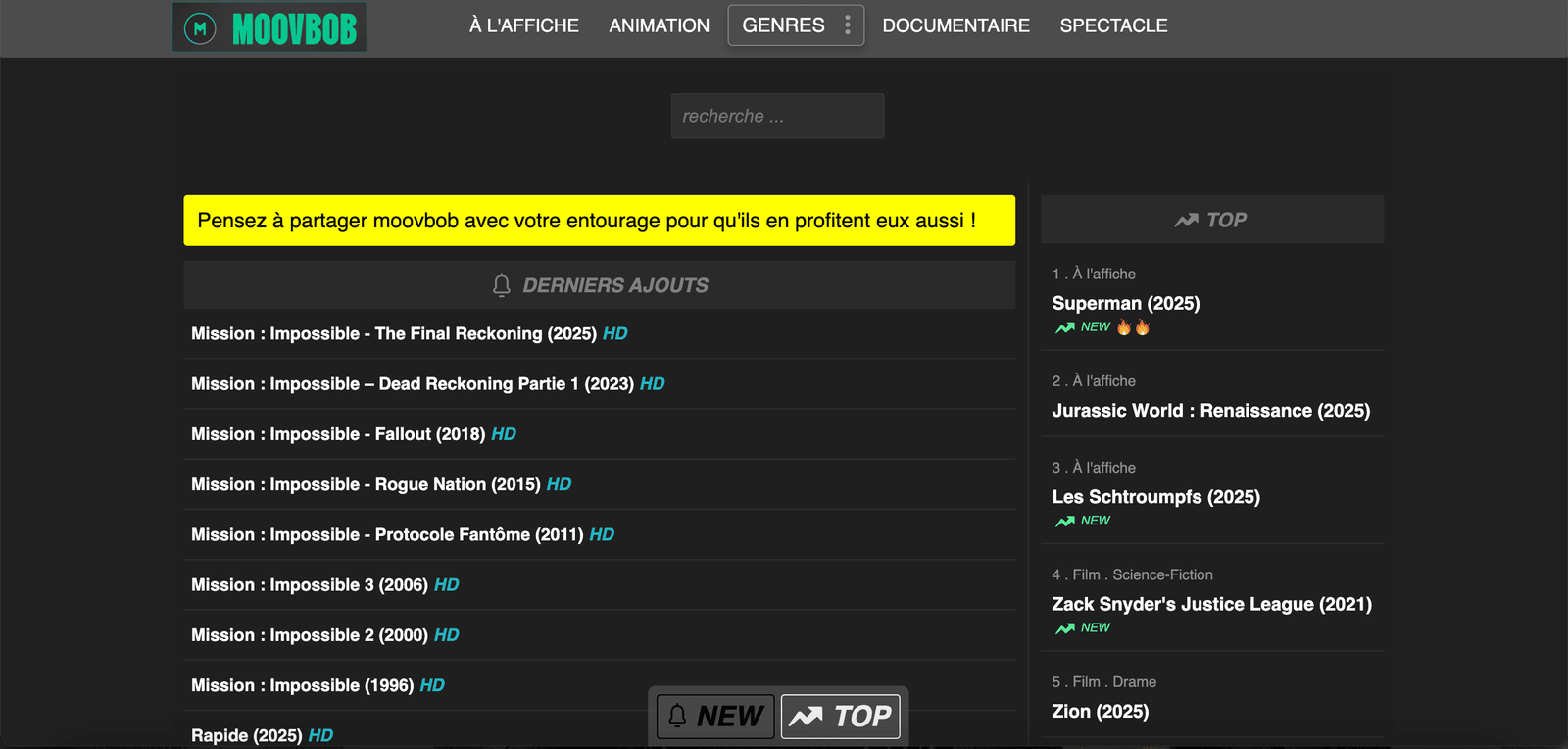The width and height of the screenshot is (1568, 749).
Task: Open Mission Impossible - The Final Reckoning (2025)
Action: tap(393, 334)
